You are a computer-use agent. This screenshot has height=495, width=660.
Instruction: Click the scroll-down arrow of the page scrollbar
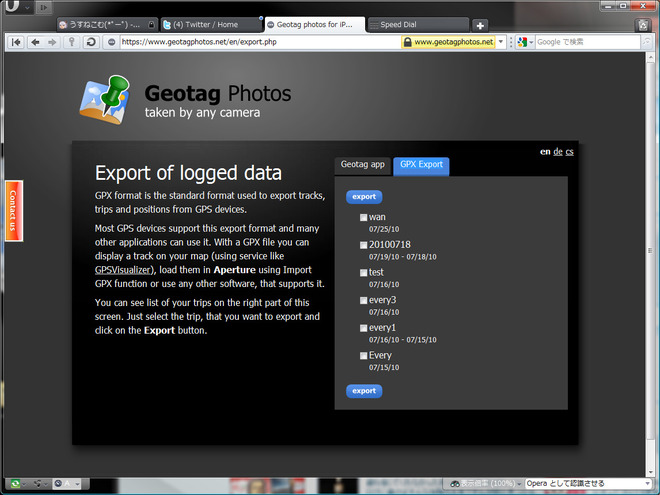[650, 472]
